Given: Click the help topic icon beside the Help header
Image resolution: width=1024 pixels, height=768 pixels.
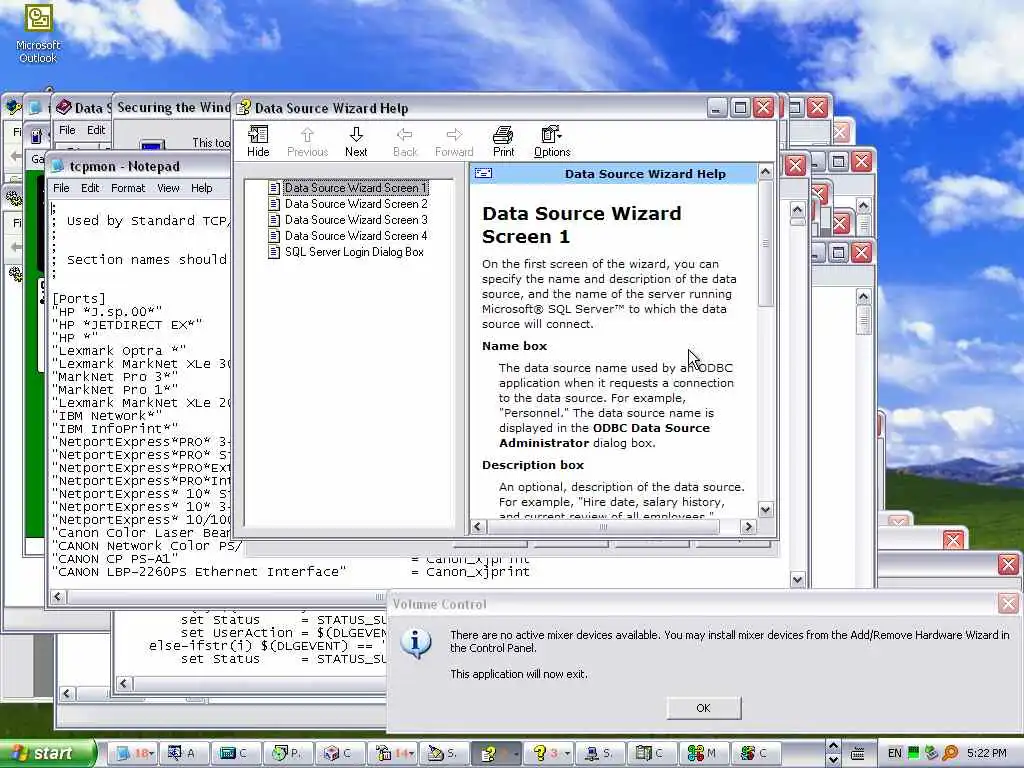Looking at the screenshot, I should (483, 173).
